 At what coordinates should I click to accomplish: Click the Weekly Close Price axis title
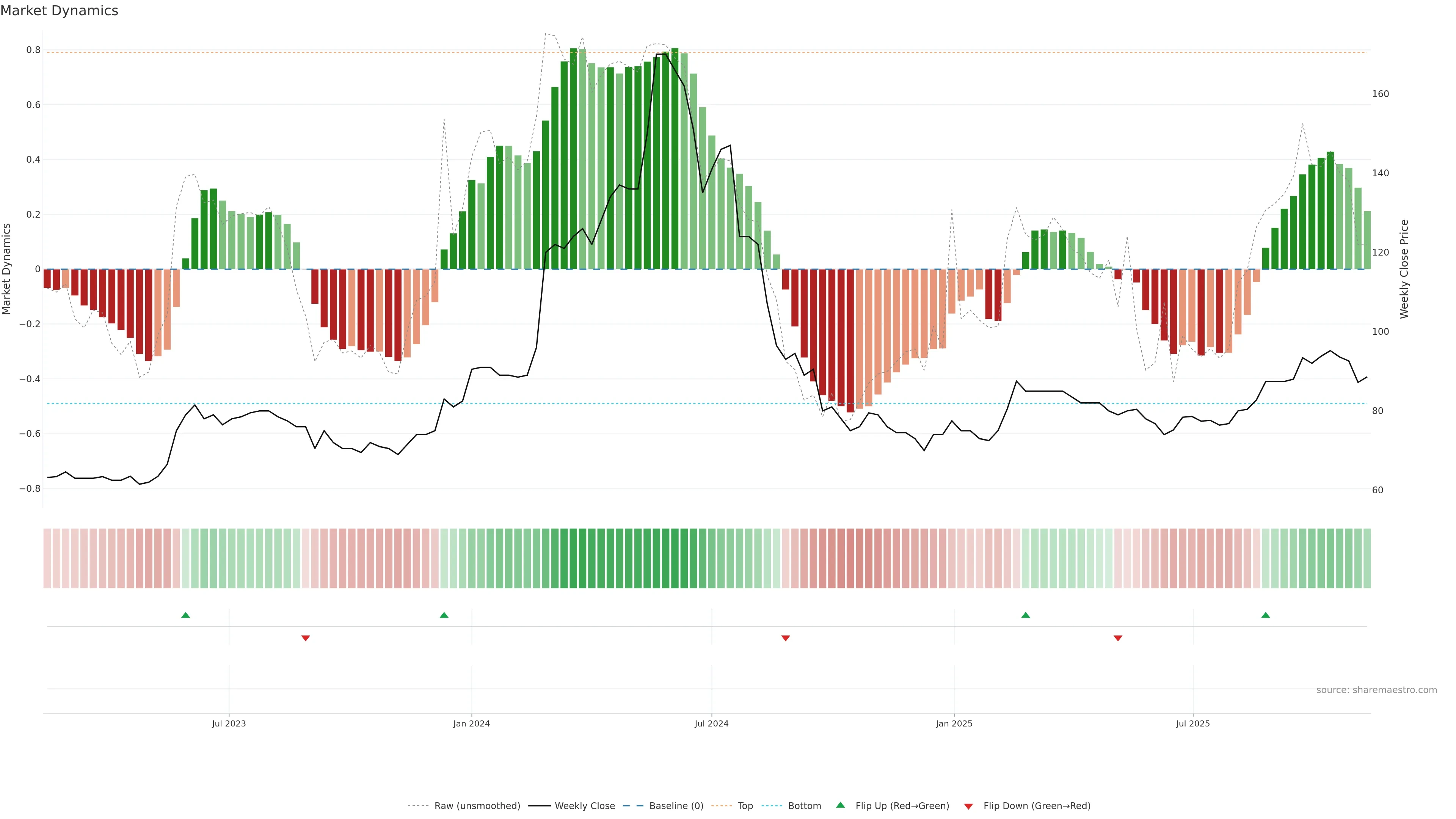coord(1404,269)
